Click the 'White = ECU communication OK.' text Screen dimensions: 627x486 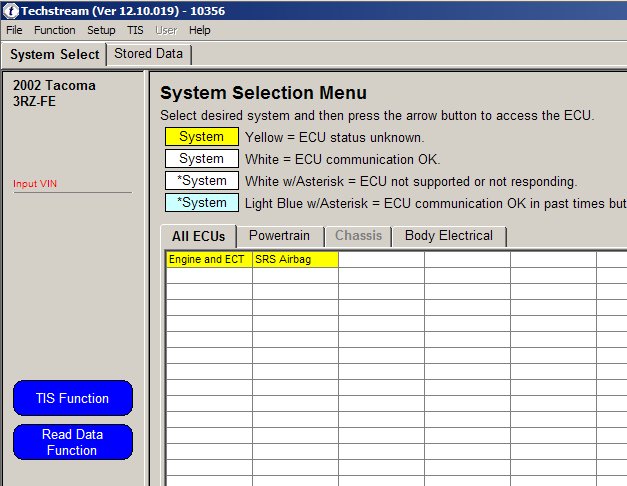click(x=342, y=159)
